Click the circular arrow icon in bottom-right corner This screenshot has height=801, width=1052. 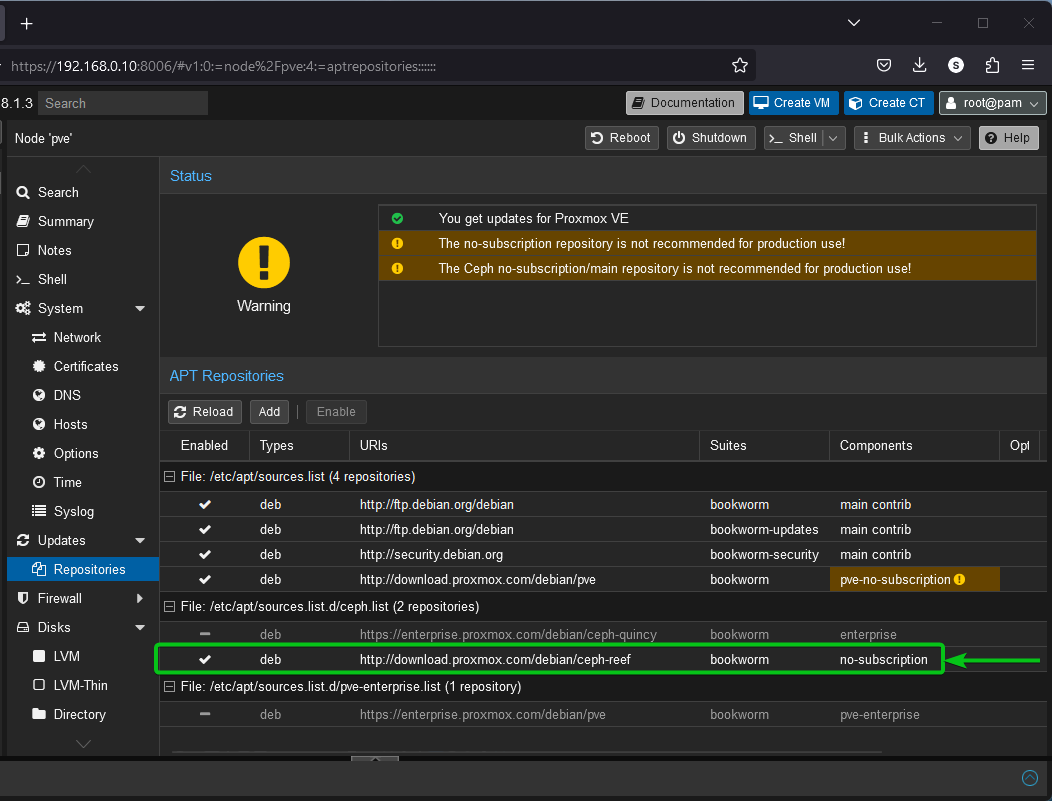[x=1029, y=778]
